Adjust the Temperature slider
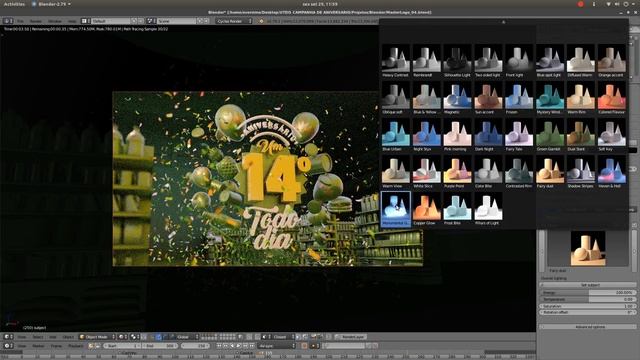The height and width of the screenshot is (360, 640). click(588, 299)
